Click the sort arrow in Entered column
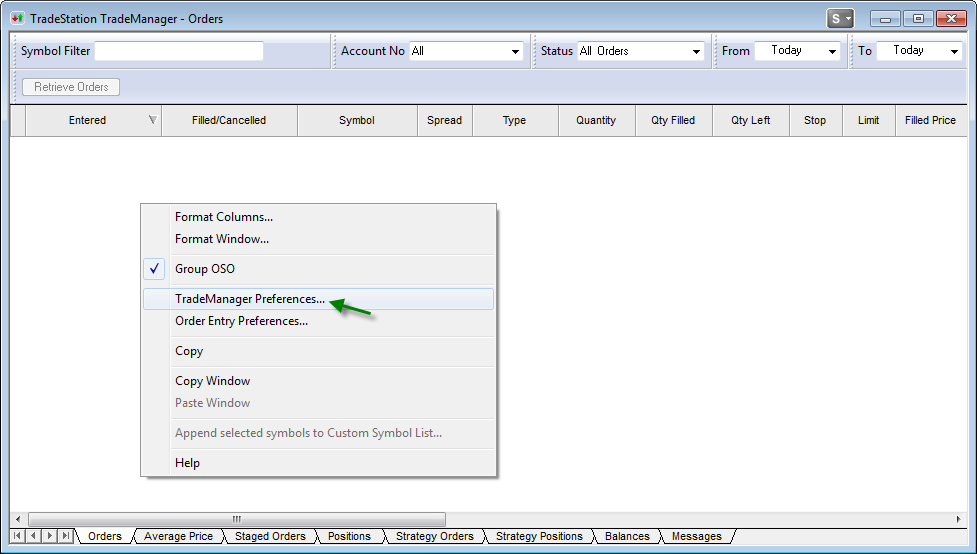This screenshot has width=977, height=554. (x=152, y=120)
